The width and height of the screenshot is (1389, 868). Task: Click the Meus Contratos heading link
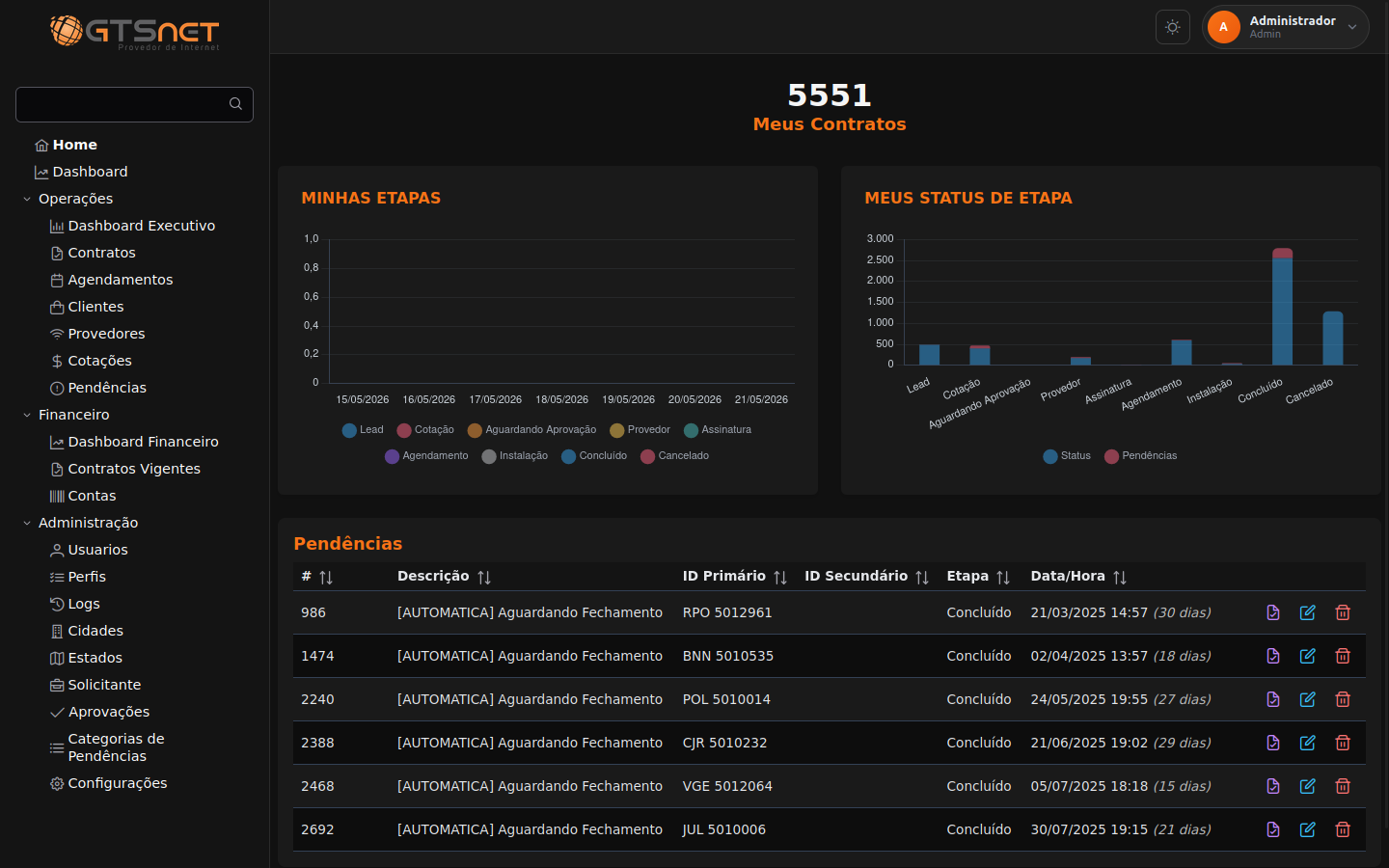(x=830, y=123)
